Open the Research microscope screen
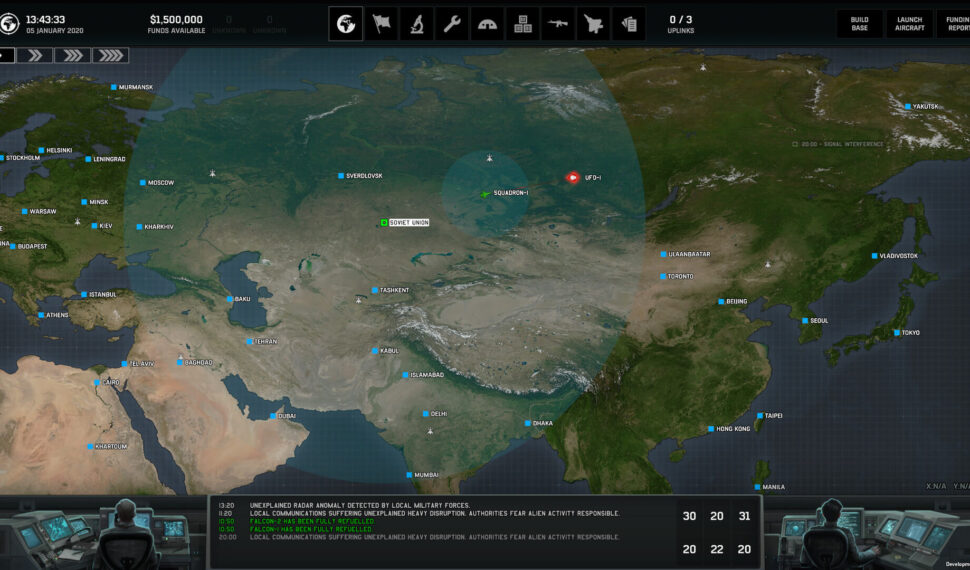This screenshot has width=970, height=570. coord(417,24)
